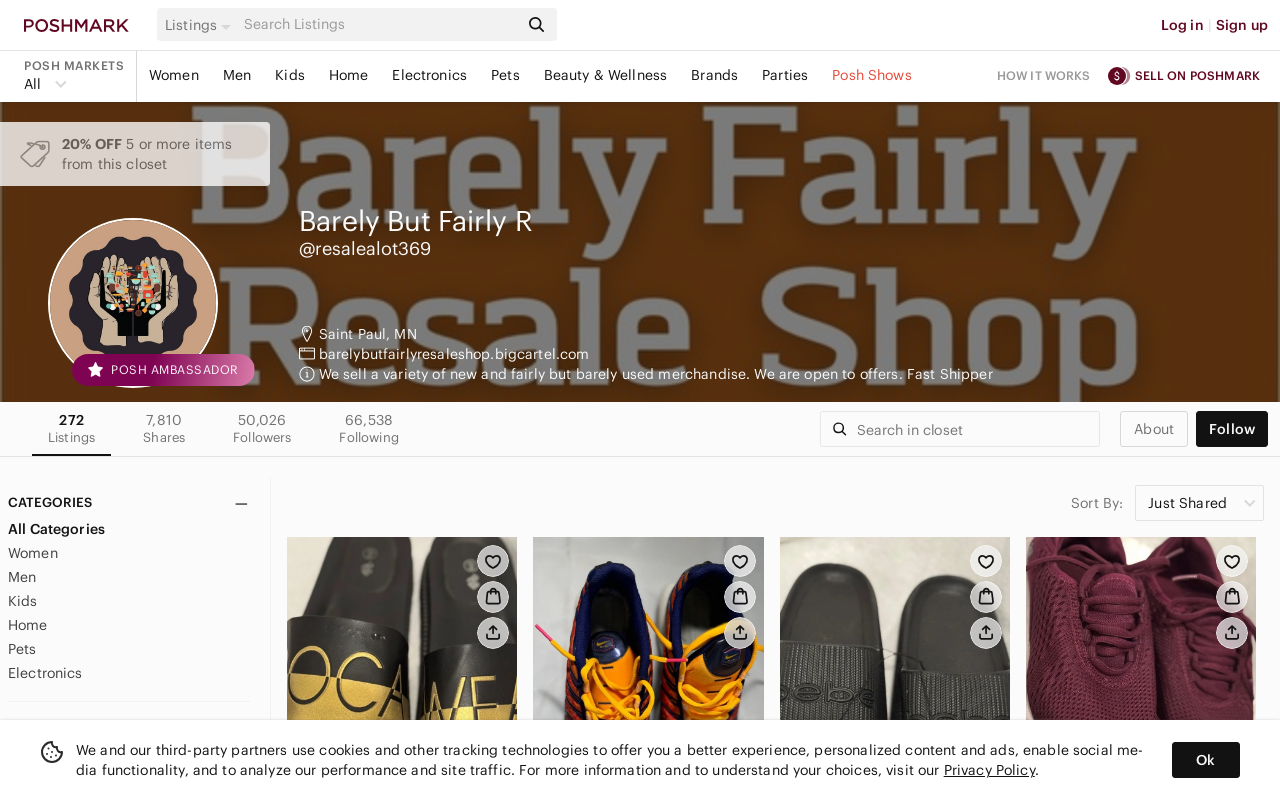1280x800 pixels.
Task: Like the maroon knit sneakers listing
Action: pyautogui.click(x=1232, y=561)
